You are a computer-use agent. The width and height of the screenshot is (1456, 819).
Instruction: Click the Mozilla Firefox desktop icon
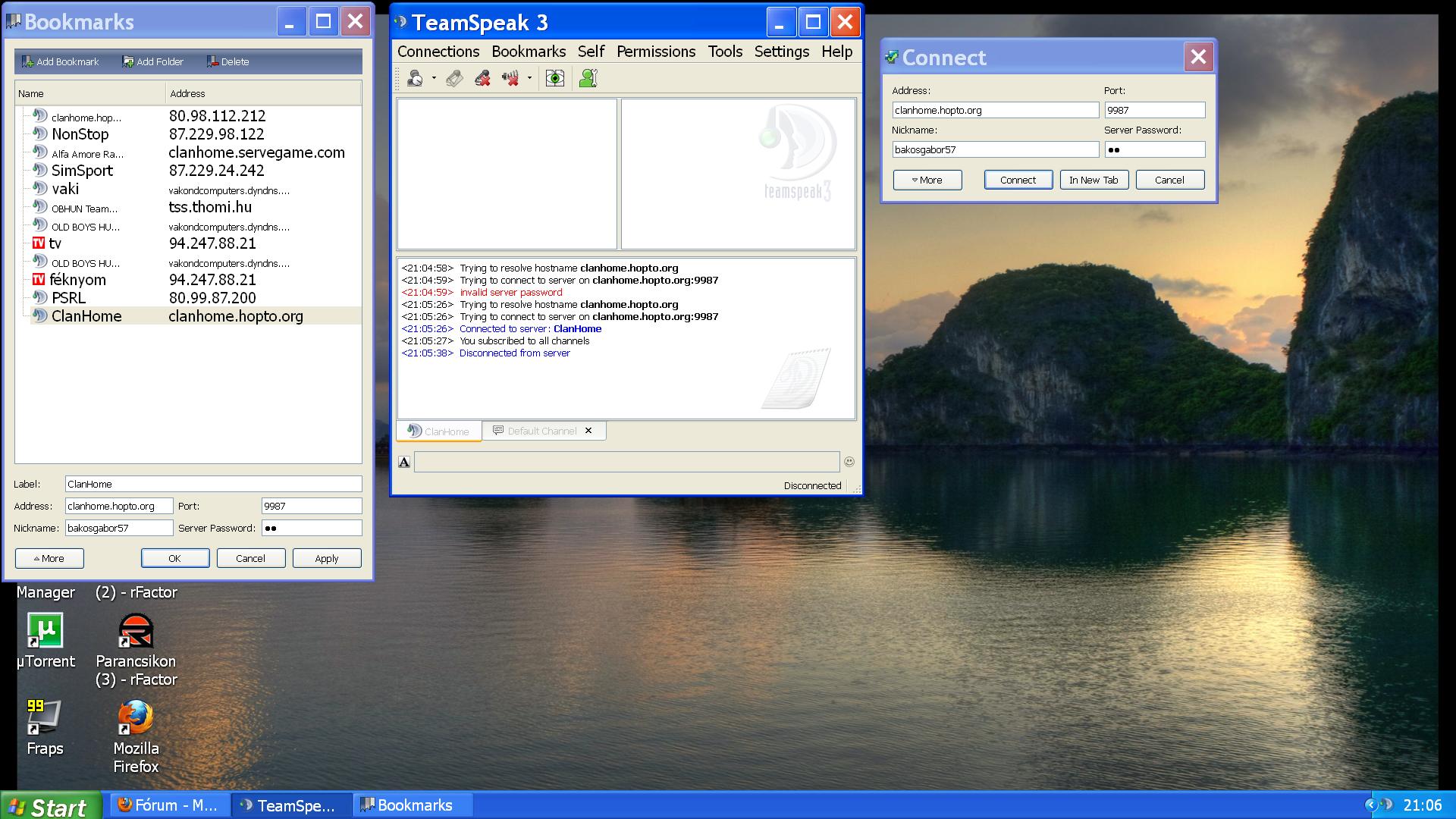click(x=136, y=736)
